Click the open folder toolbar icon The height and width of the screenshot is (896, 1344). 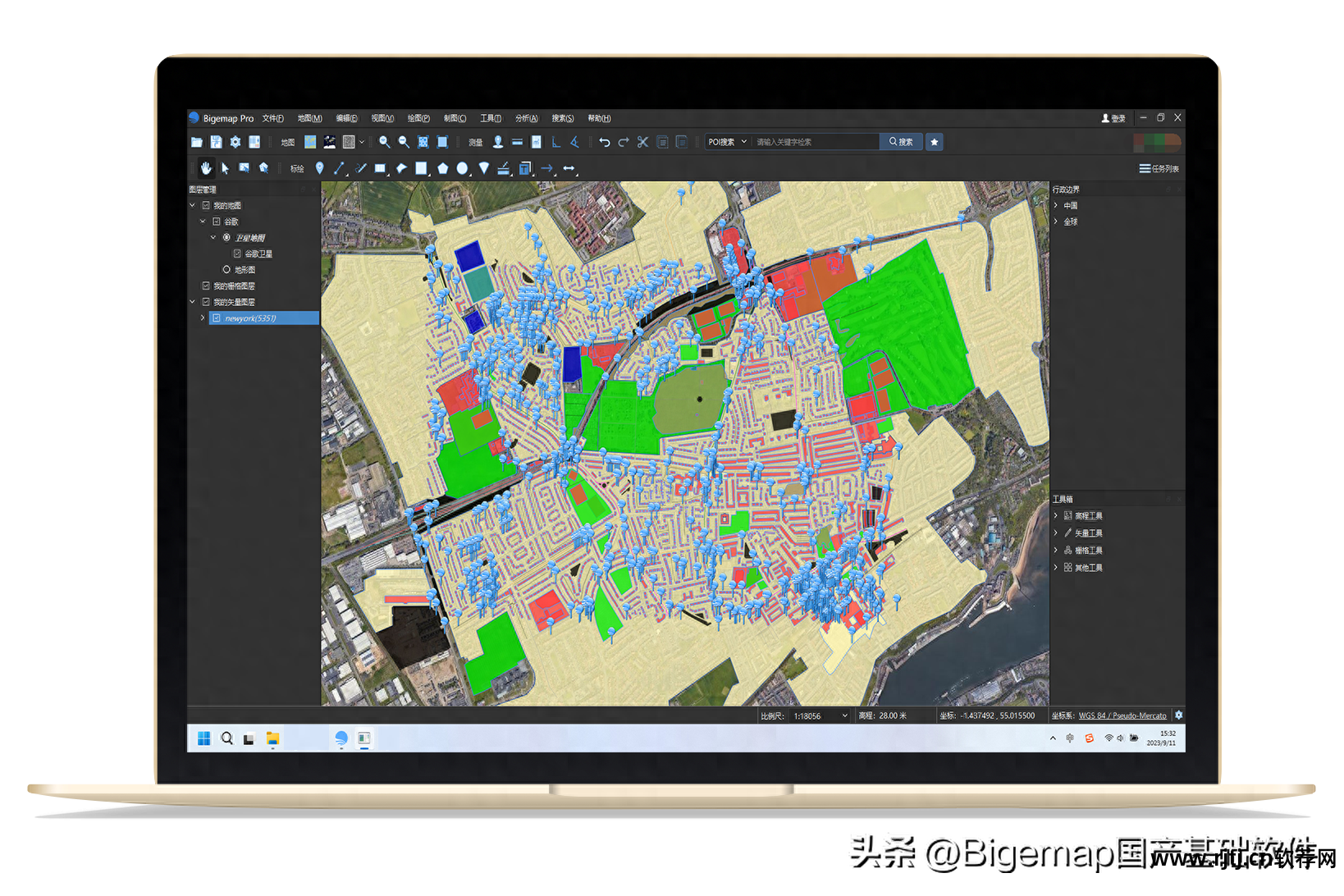197,142
